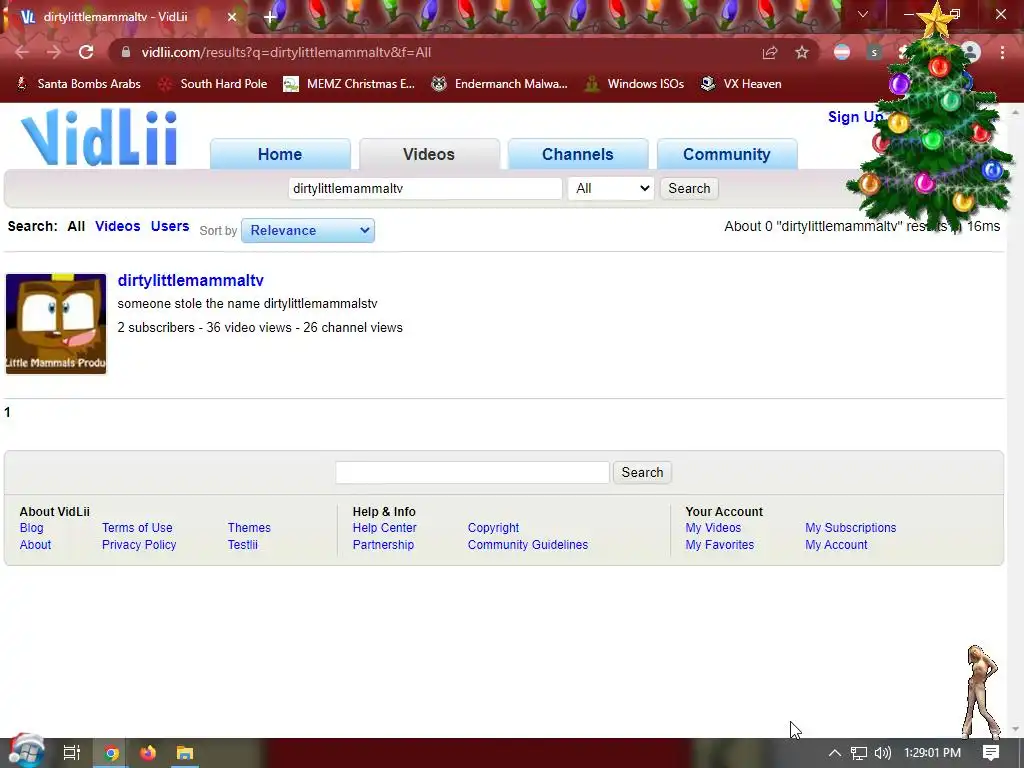1024x768 pixels.
Task: Go back with the browser back arrow
Action: coord(22,52)
